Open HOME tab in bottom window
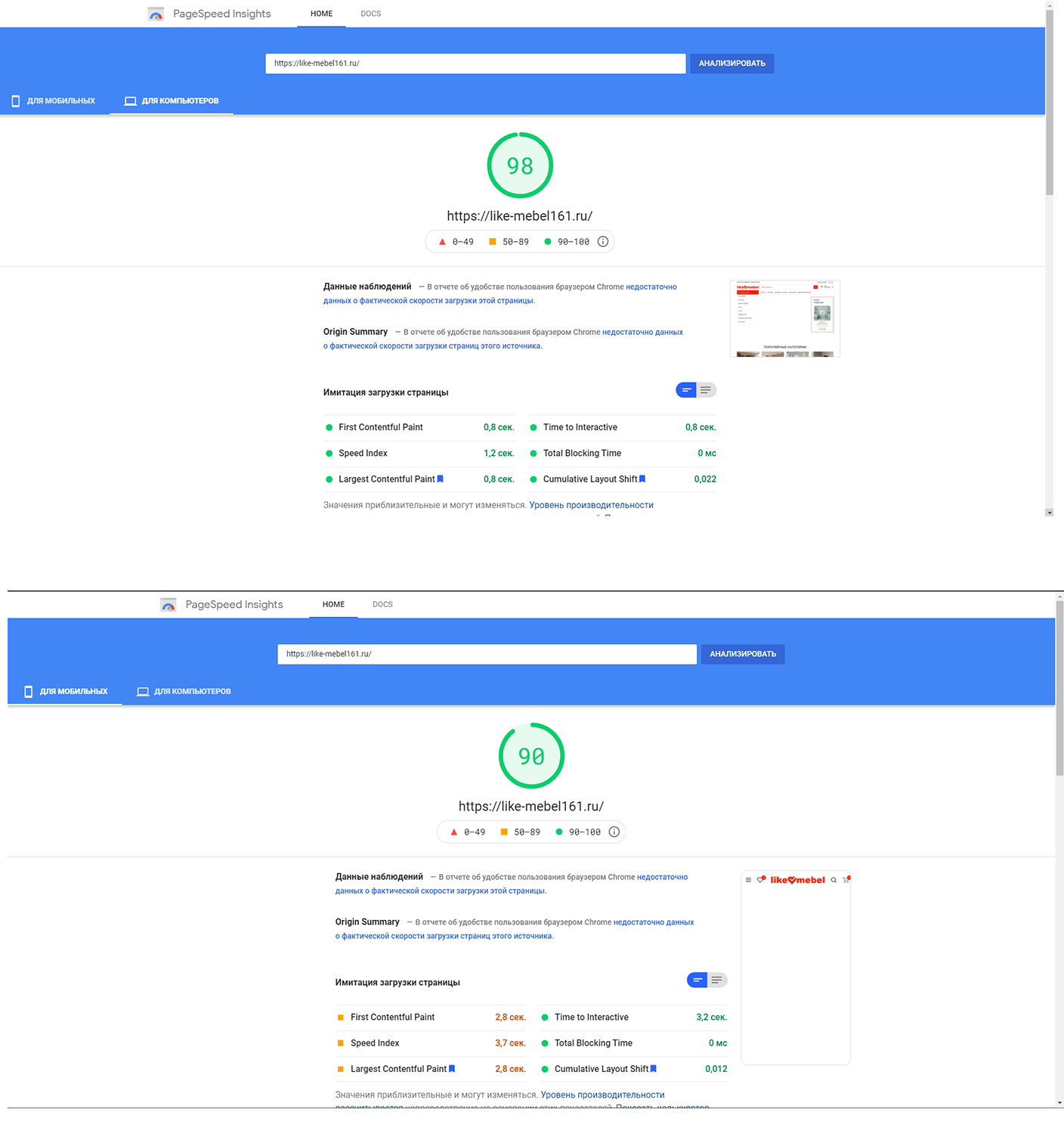This screenshot has height=1134, width=1064. [333, 604]
